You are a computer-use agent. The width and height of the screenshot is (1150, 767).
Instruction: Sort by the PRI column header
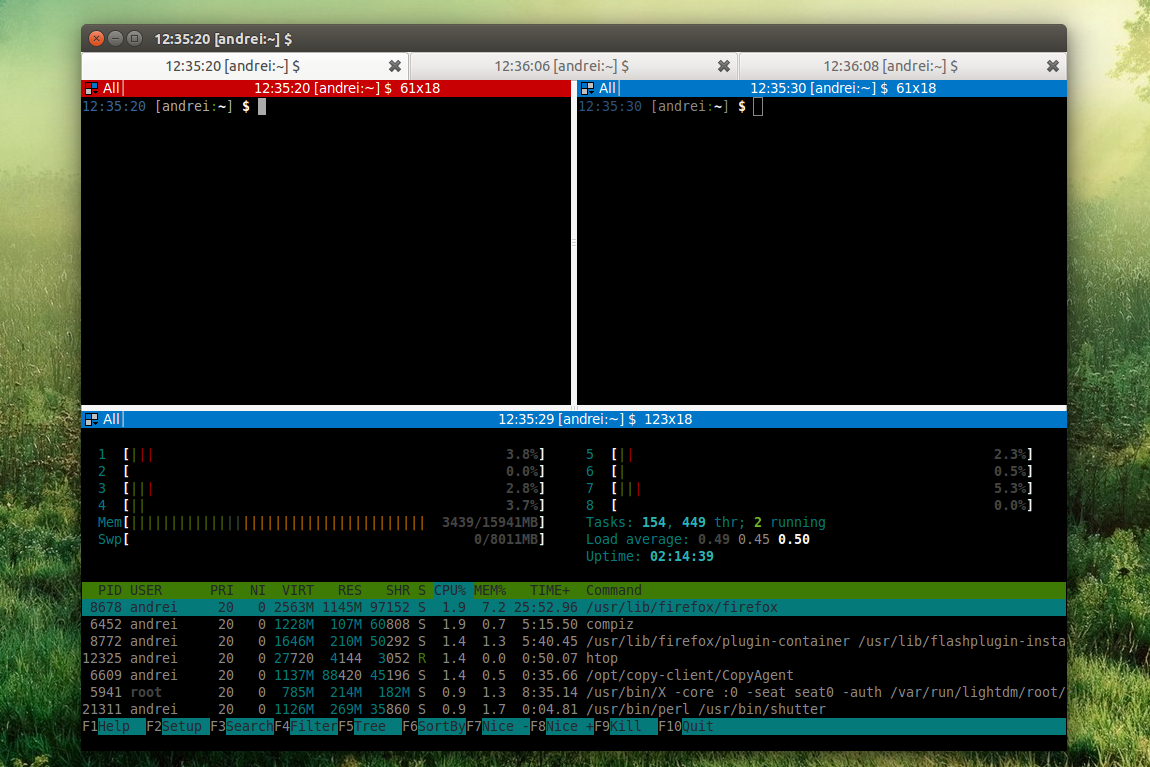tap(221, 590)
